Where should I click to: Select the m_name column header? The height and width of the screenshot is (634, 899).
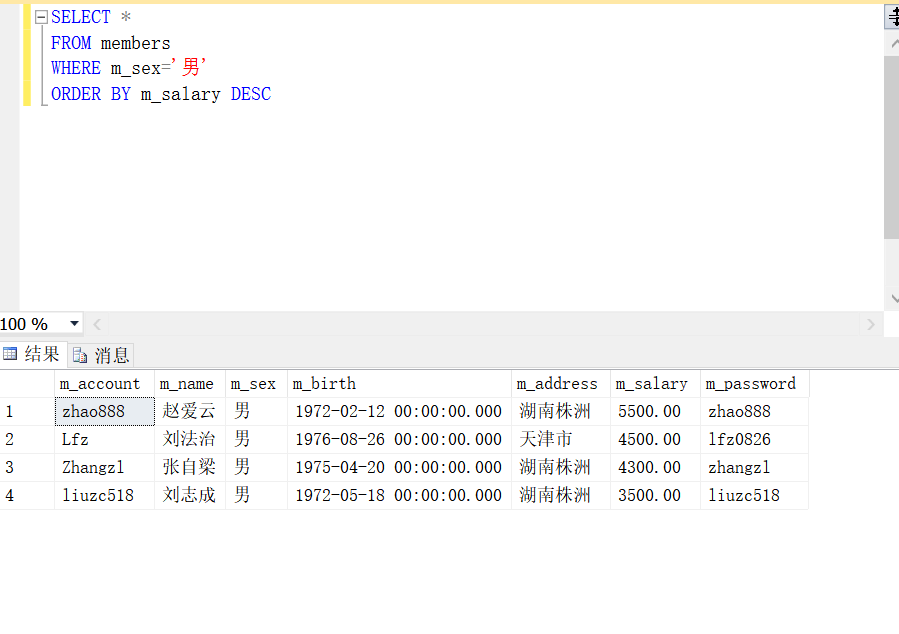tap(190, 383)
